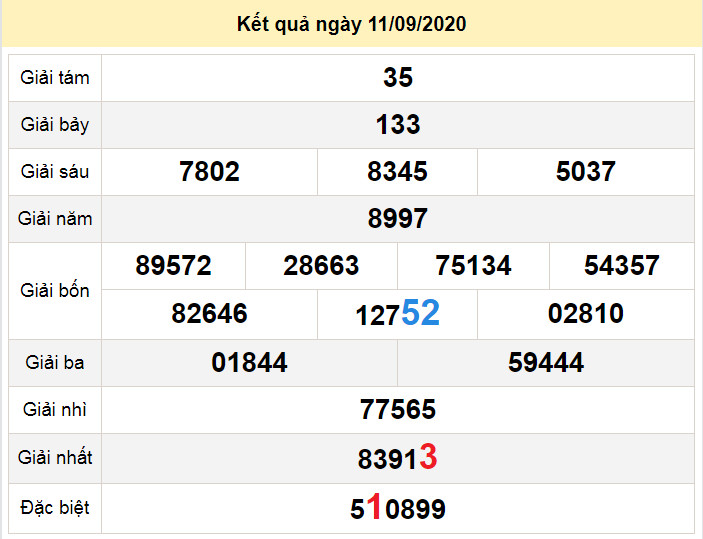This screenshot has height=539, width=703.
Task: Click the Giải bảy number 133
Action: (398, 124)
